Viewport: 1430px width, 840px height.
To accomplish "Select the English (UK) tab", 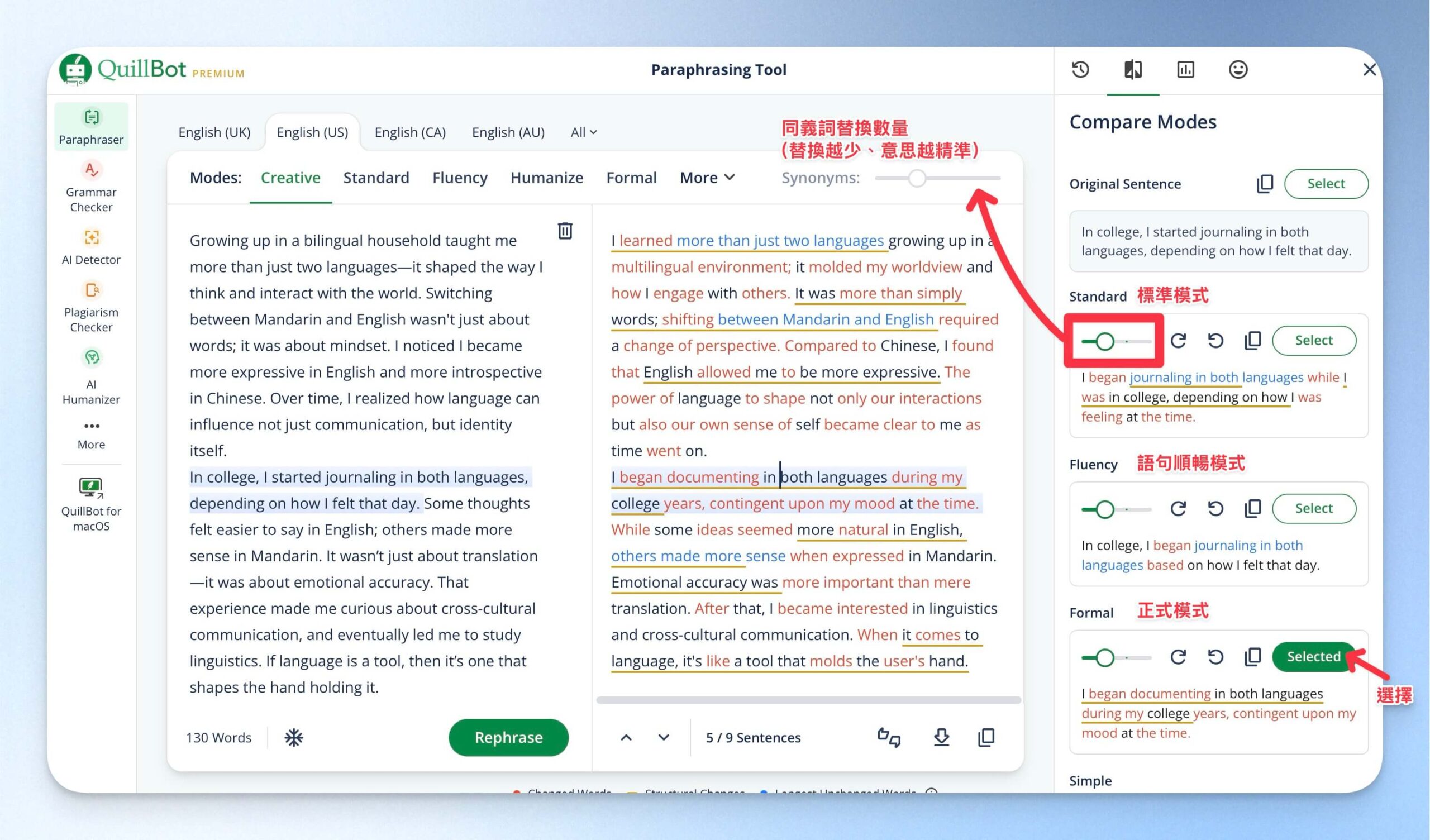I will point(214,132).
